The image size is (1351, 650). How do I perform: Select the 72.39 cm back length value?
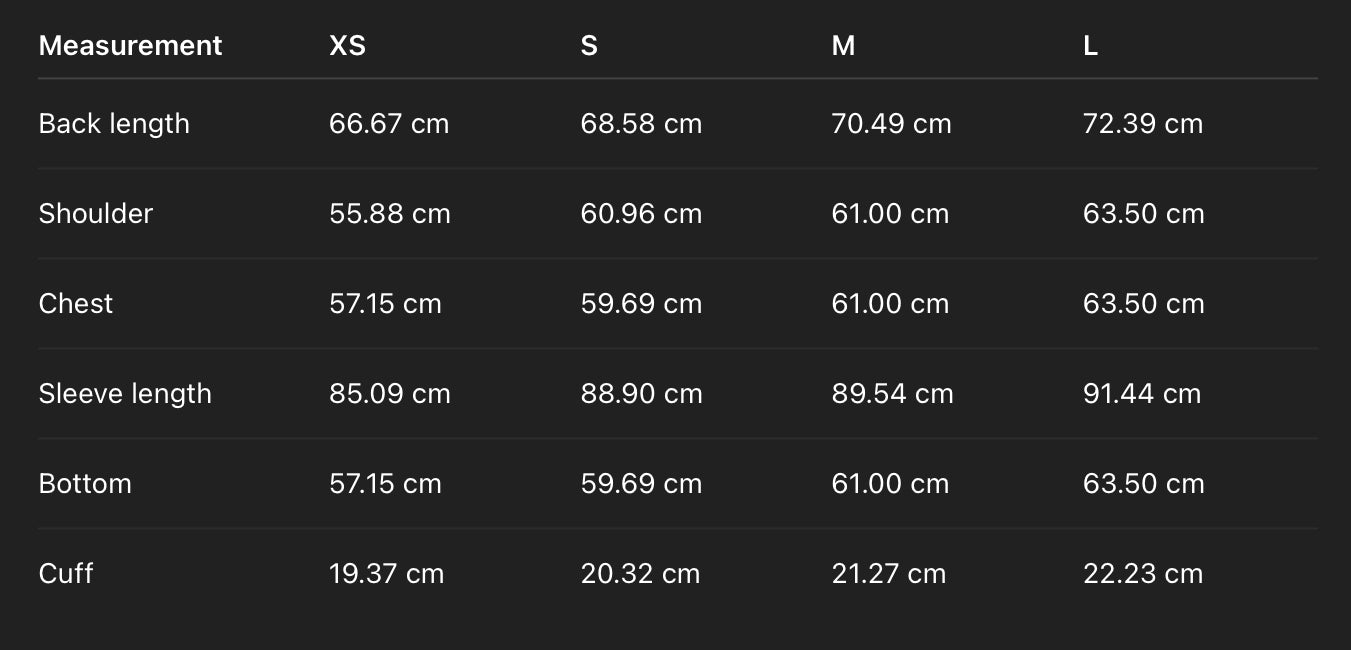(x=1143, y=124)
